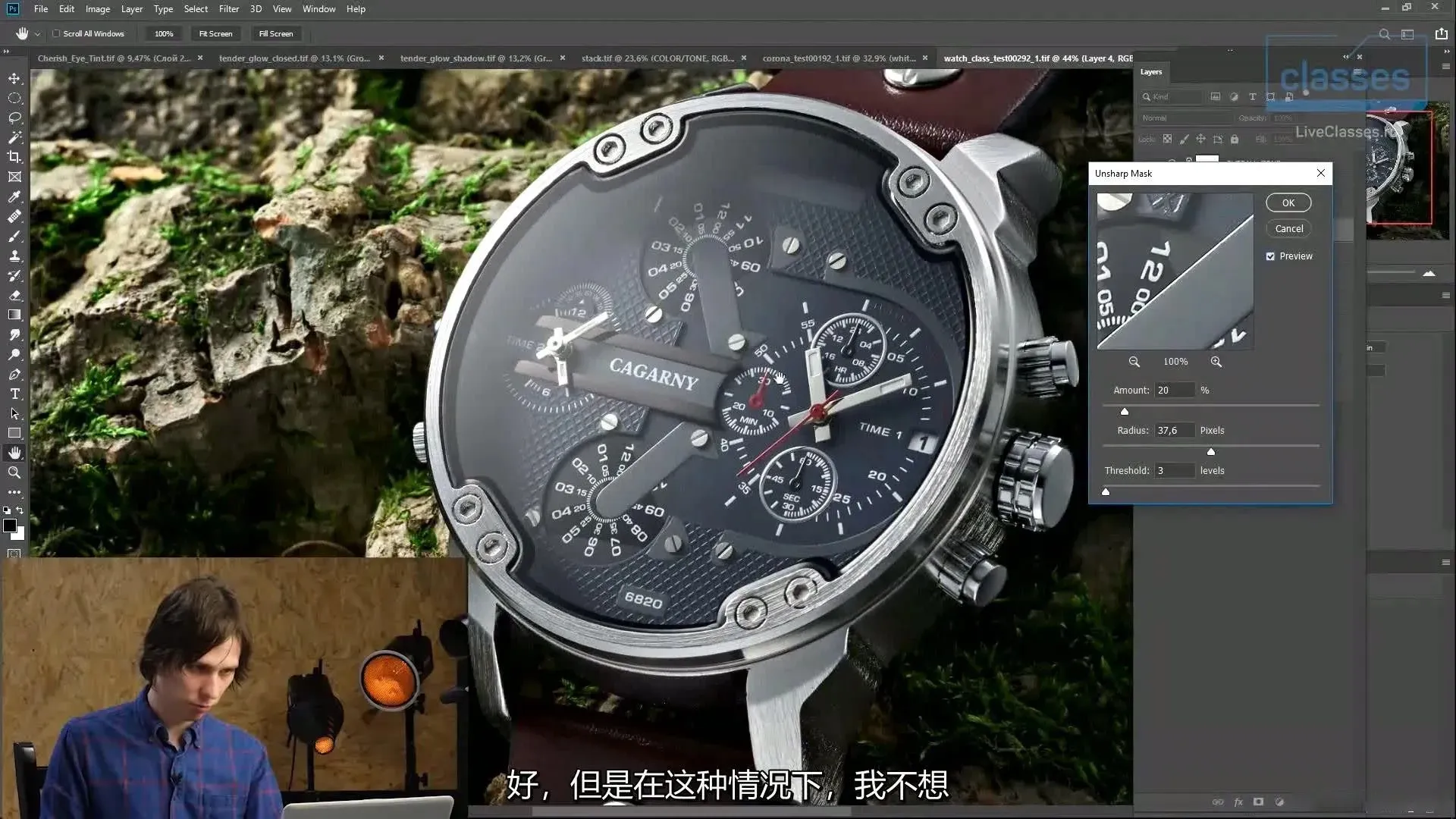Select the History Brush tool
This screenshot has width=1456, height=819.
tap(14, 275)
